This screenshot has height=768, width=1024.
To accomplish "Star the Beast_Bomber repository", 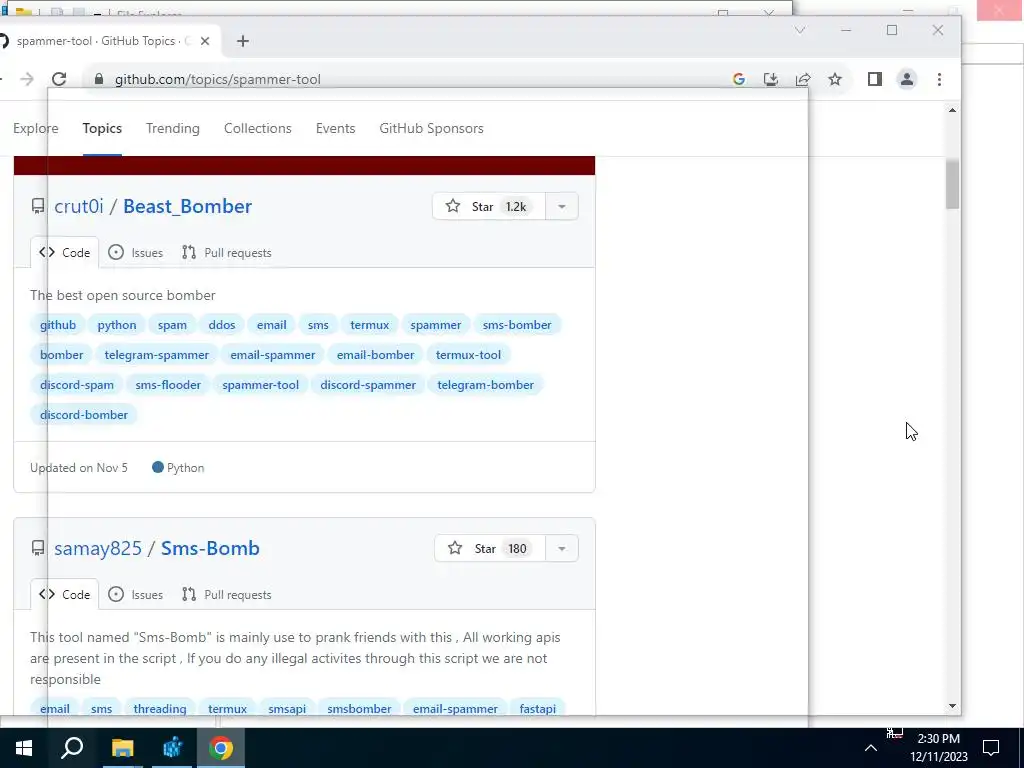I will [488, 206].
